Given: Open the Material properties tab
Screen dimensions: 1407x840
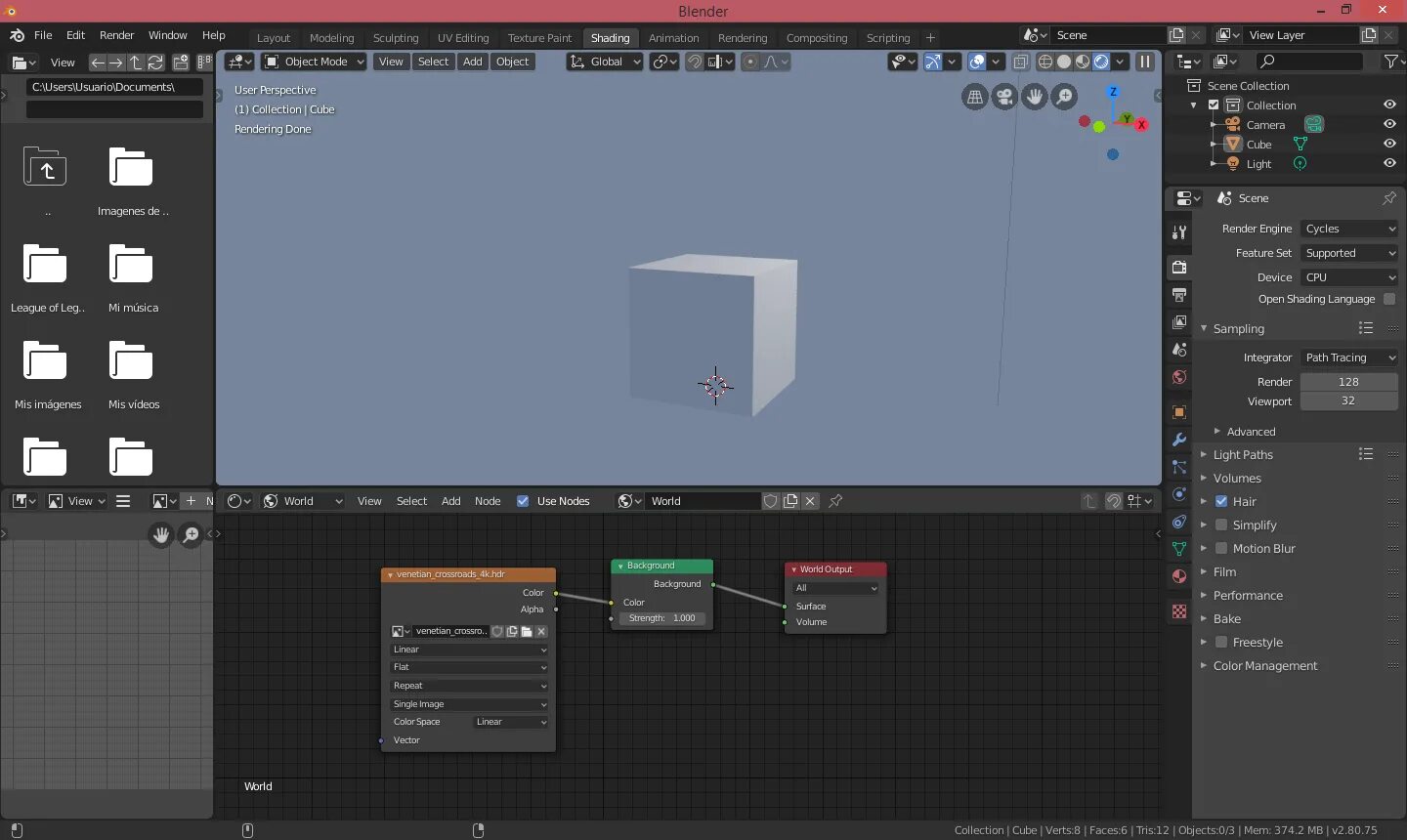Looking at the screenshot, I should click(1179, 576).
